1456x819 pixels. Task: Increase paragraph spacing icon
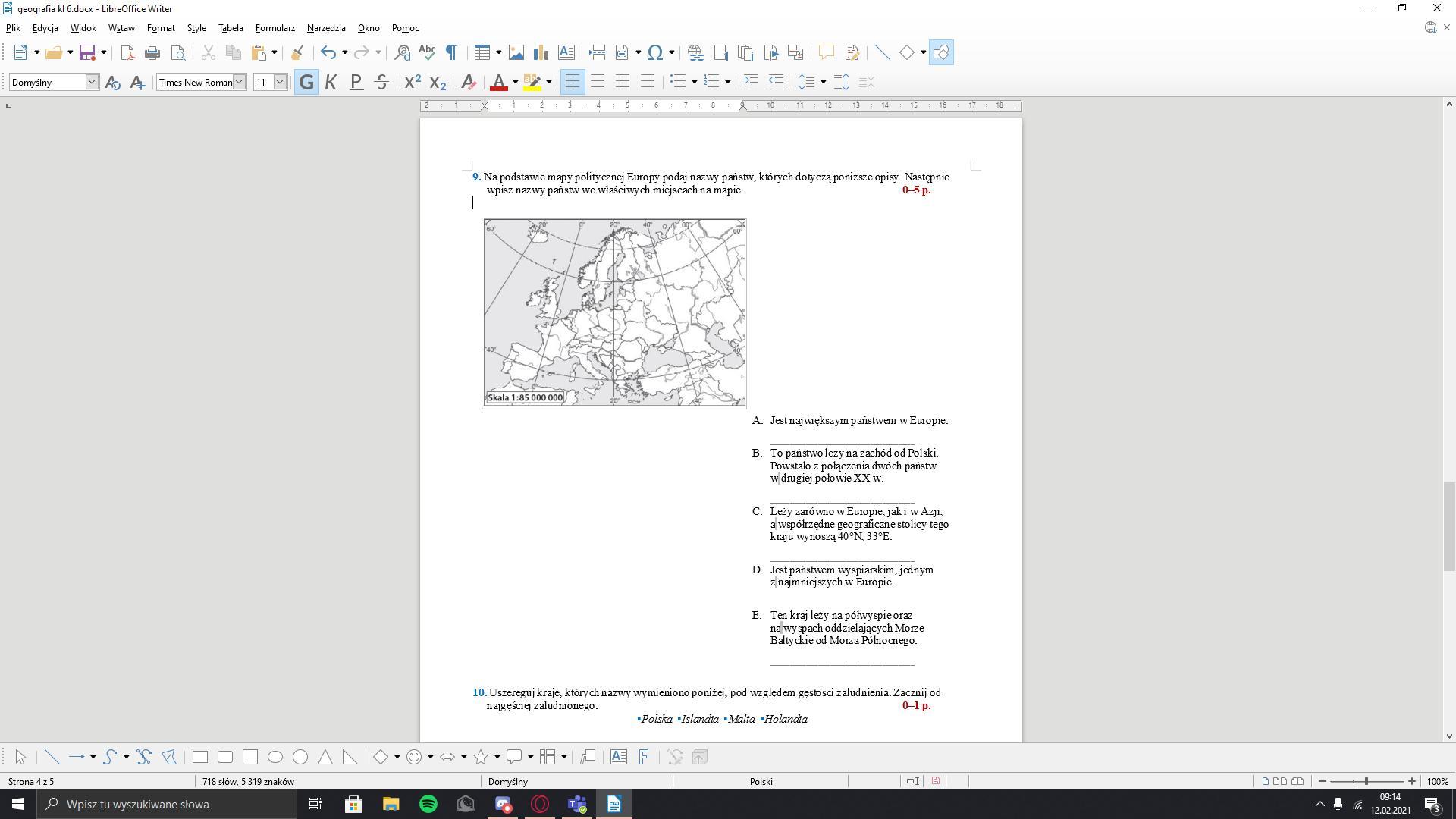(x=842, y=82)
